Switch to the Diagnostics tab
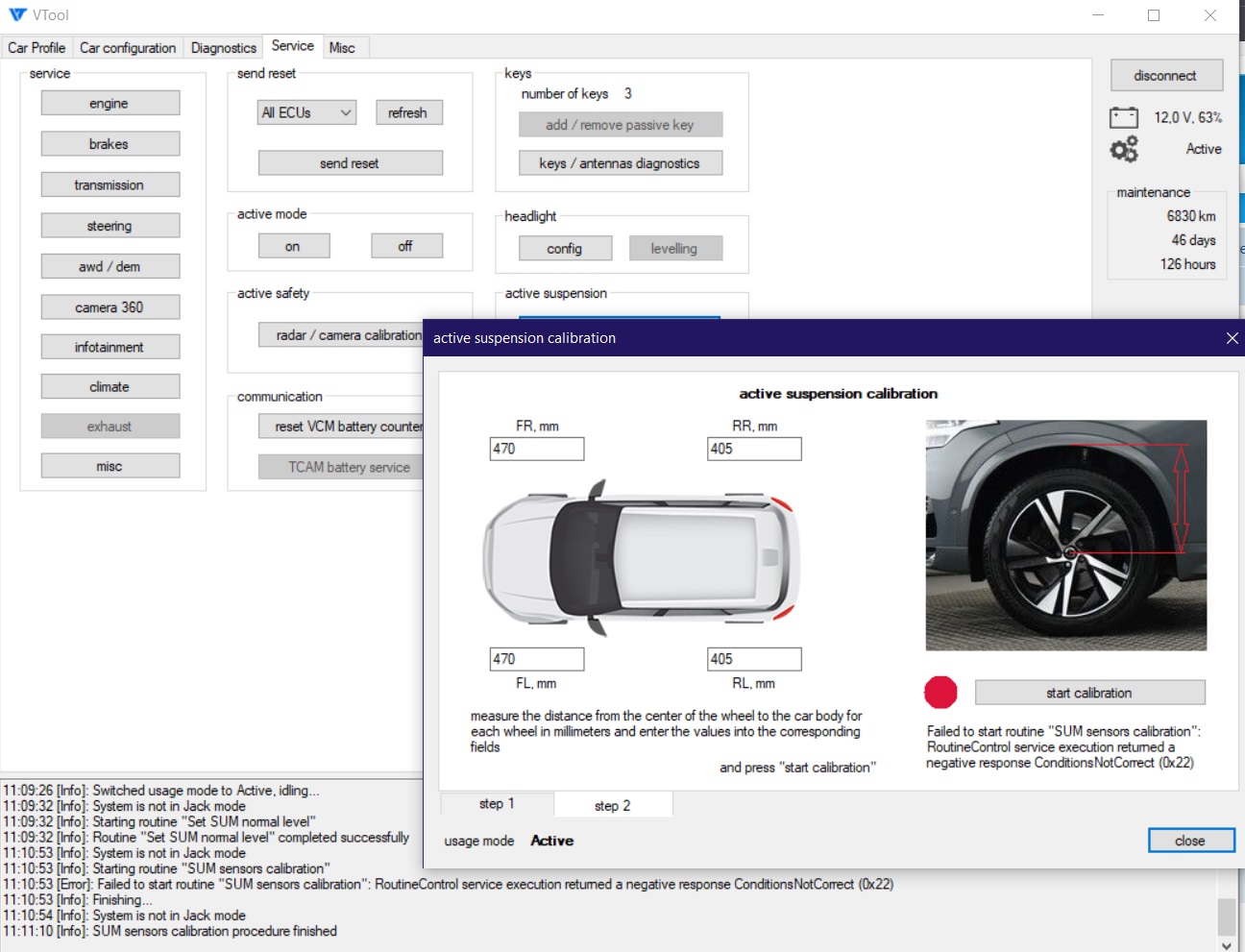The image size is (1245, 952). (223, 48)
